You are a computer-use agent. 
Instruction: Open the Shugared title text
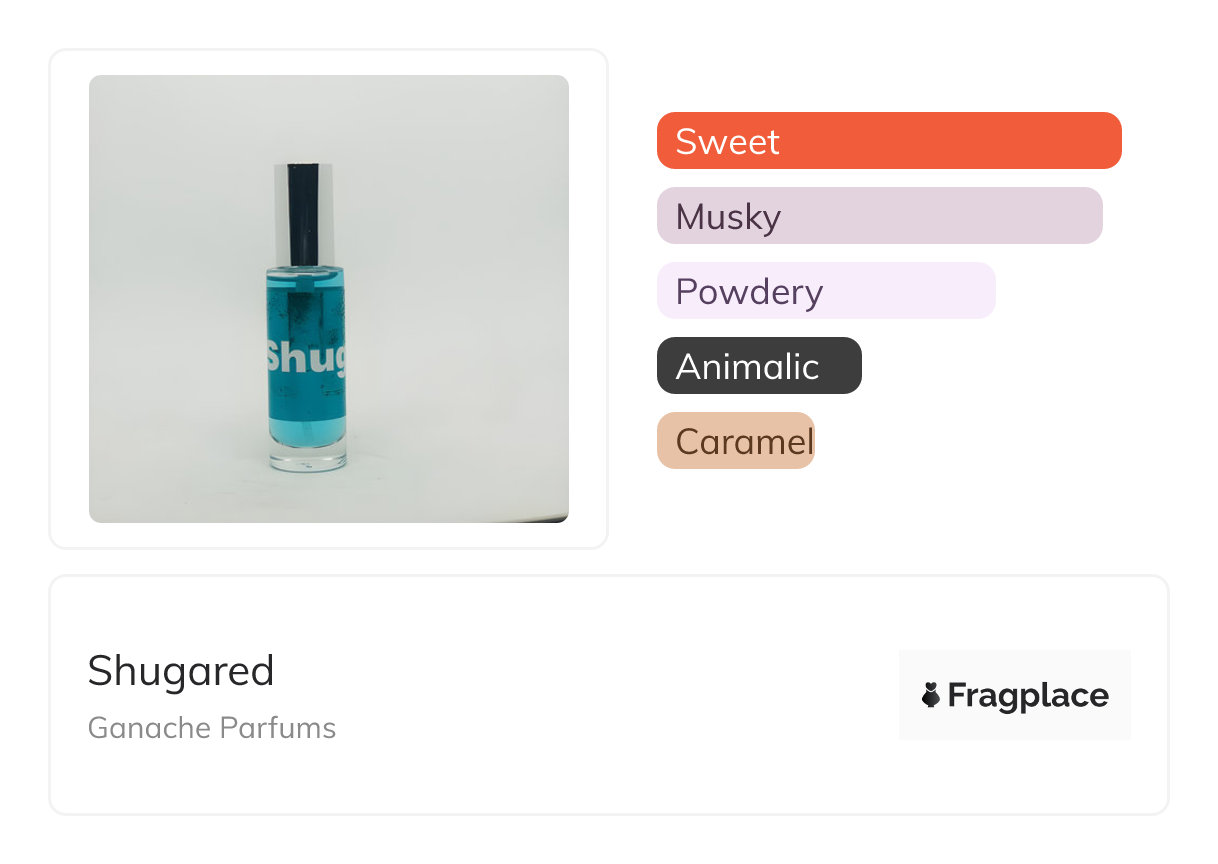click(x=181, y=671)
